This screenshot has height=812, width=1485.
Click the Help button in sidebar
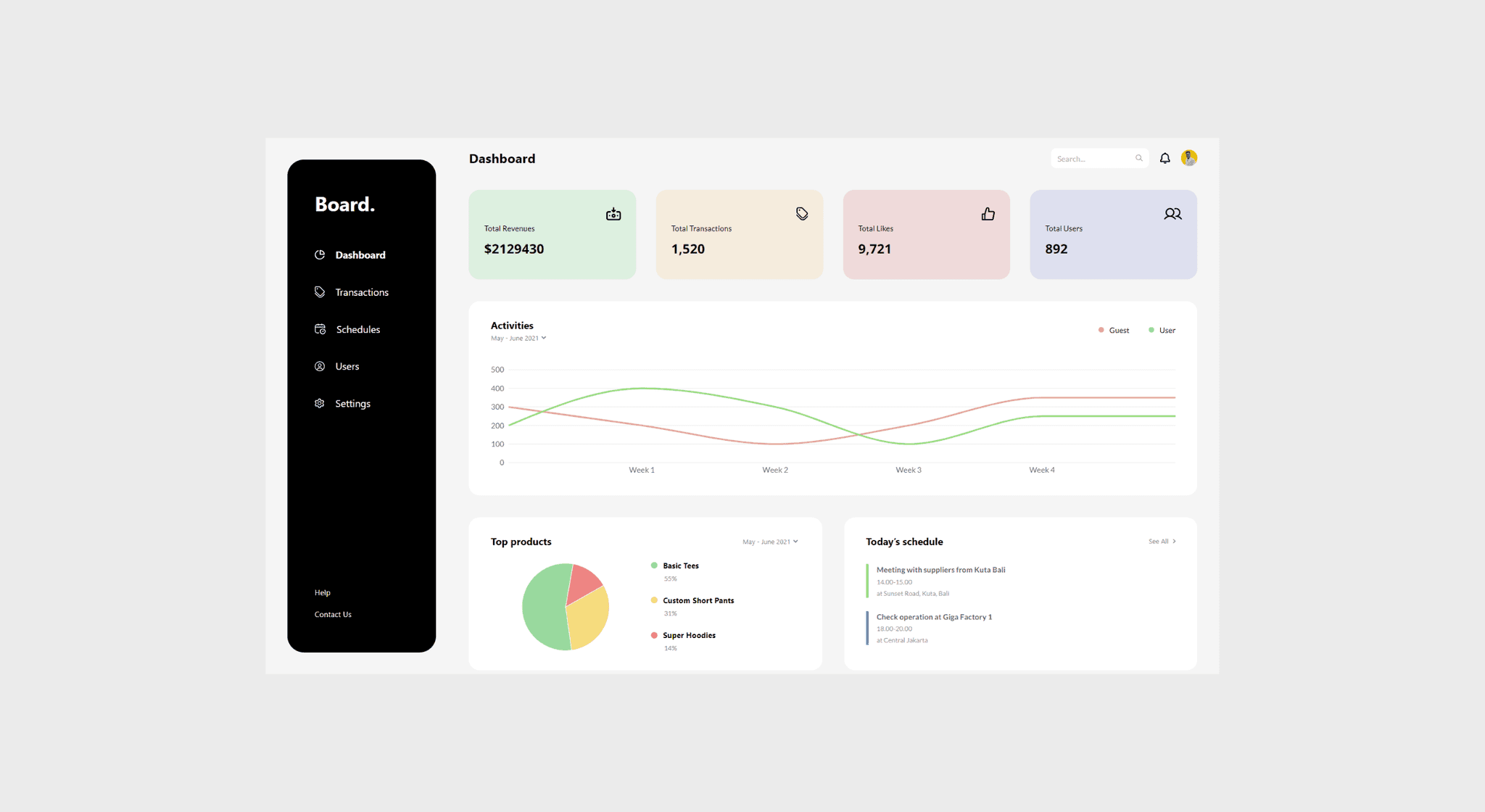coord(322,592)
